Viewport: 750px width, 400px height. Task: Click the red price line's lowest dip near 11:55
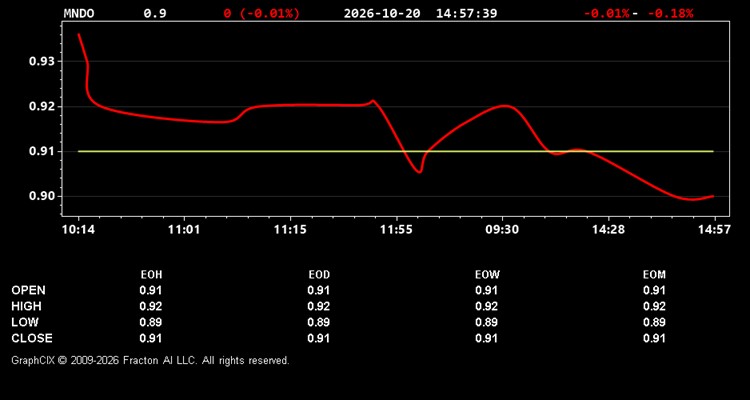[419, 172]
